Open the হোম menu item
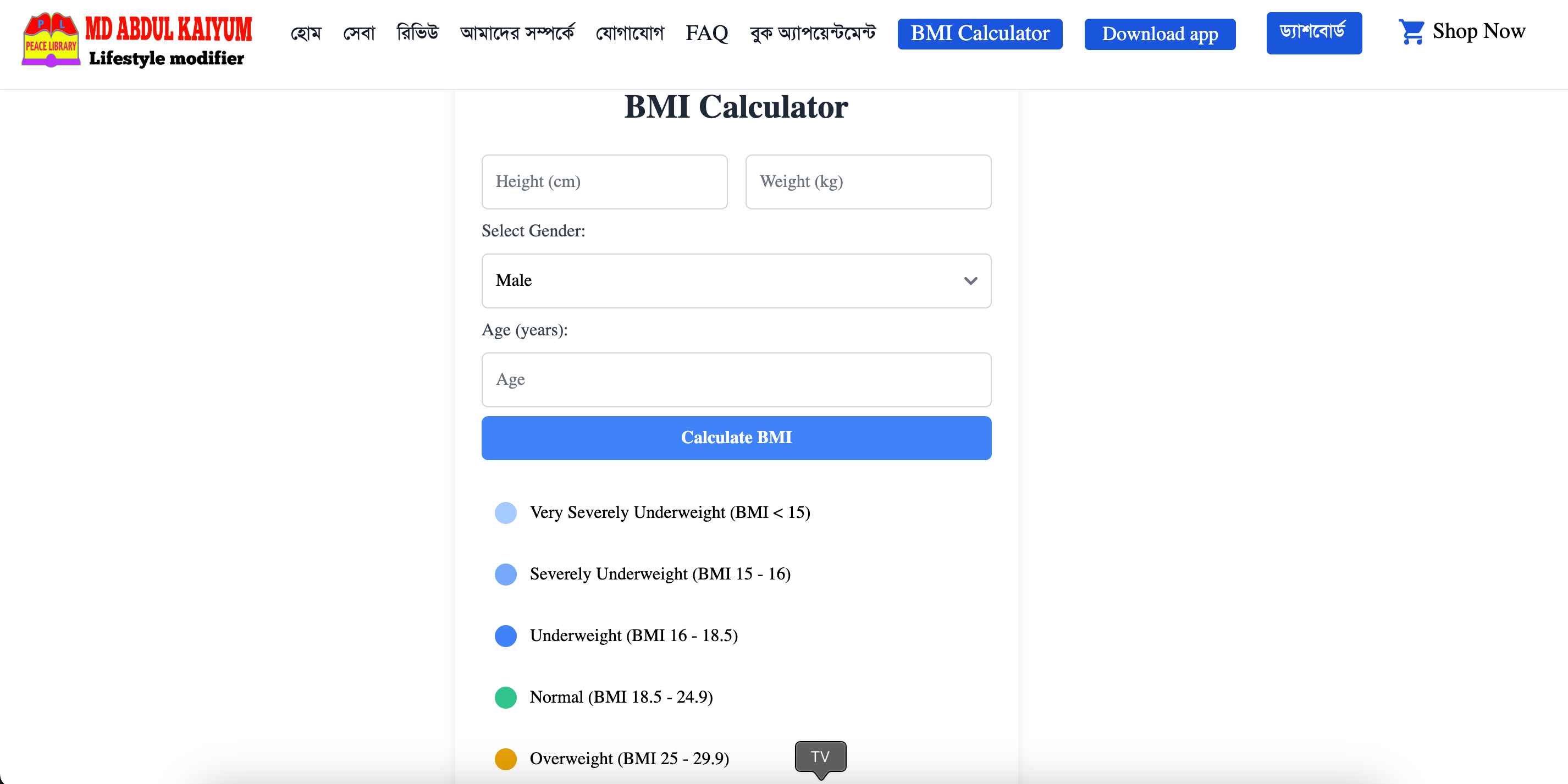The width and height of the screenshot is (1568, 784). tap(306, 33)
